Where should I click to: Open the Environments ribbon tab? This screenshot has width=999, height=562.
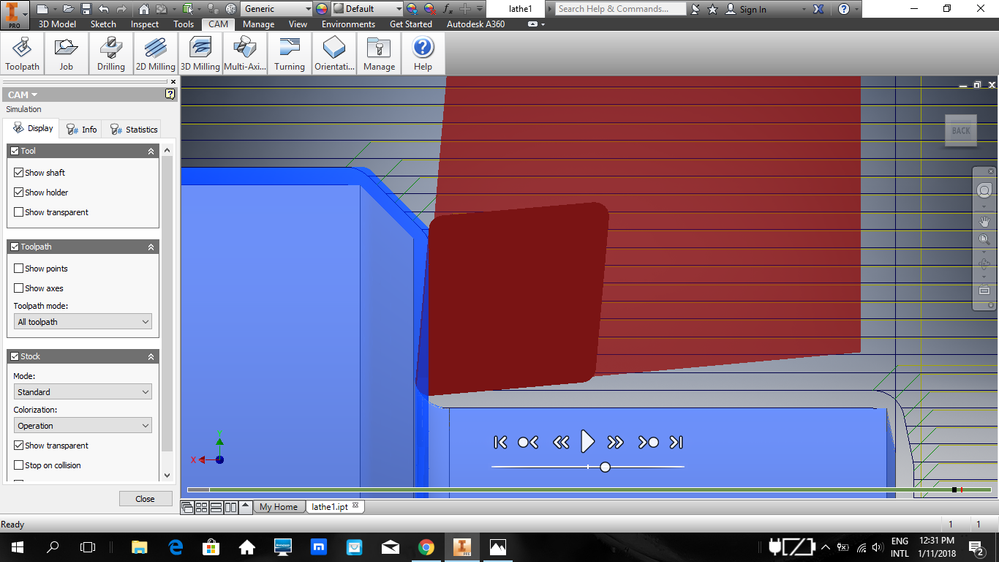pyautogui.click(x=348, y=24)
